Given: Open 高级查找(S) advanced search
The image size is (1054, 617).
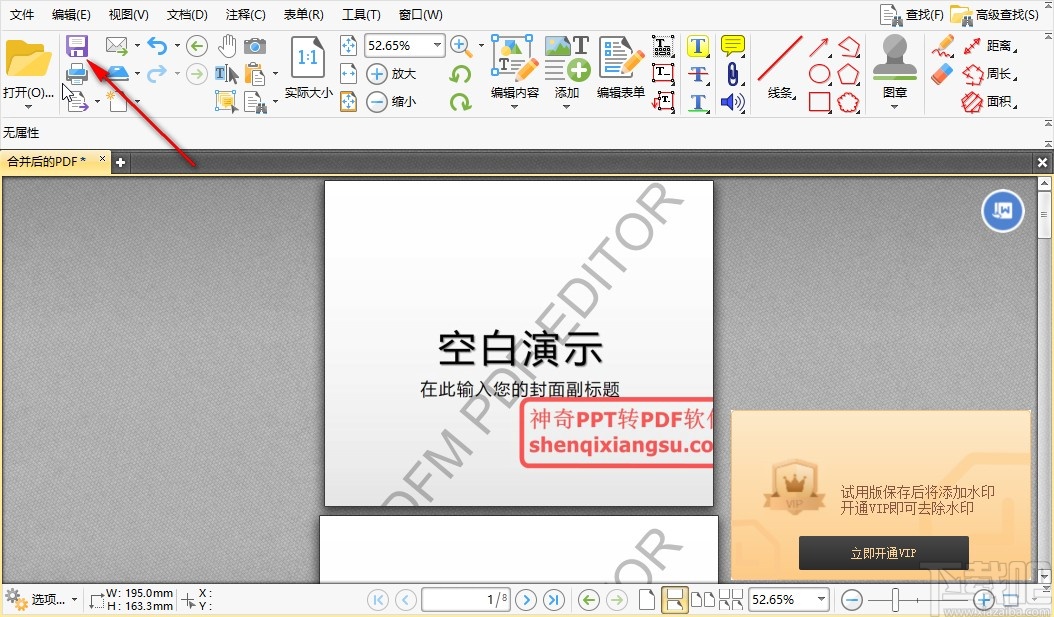Looking at the screenshot, I should pos(994,14).
